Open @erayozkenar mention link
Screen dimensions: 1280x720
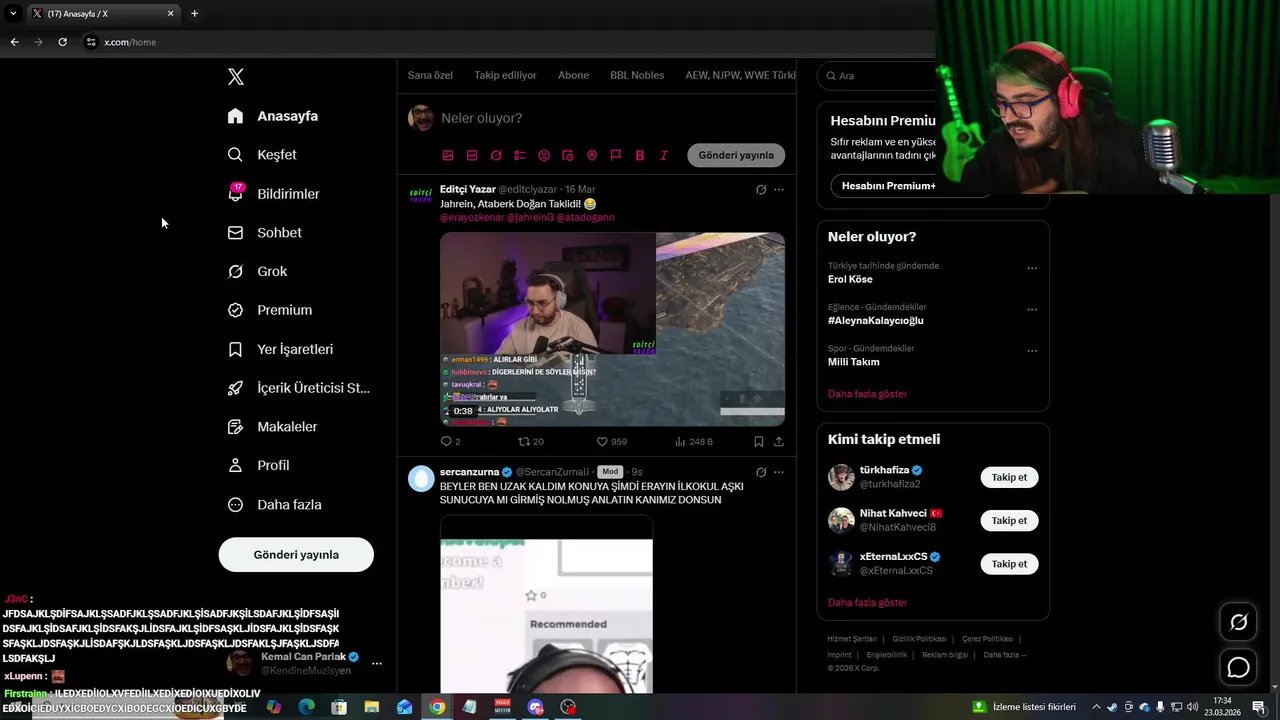472,218
